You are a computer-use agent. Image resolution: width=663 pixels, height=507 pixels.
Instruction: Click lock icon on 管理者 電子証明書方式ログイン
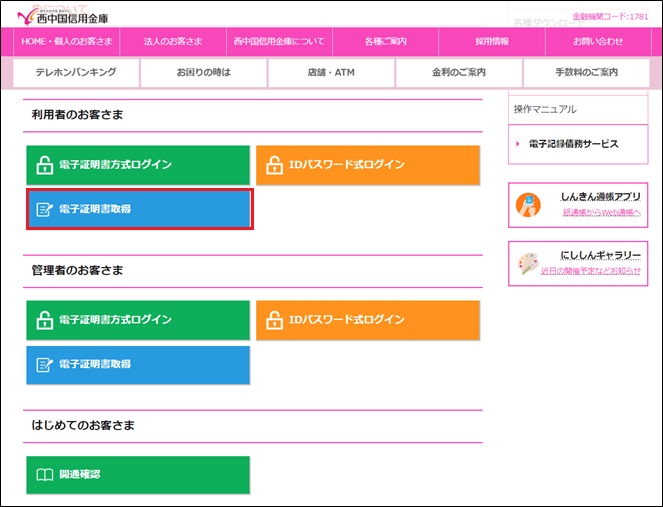click(x=44, y=320)
